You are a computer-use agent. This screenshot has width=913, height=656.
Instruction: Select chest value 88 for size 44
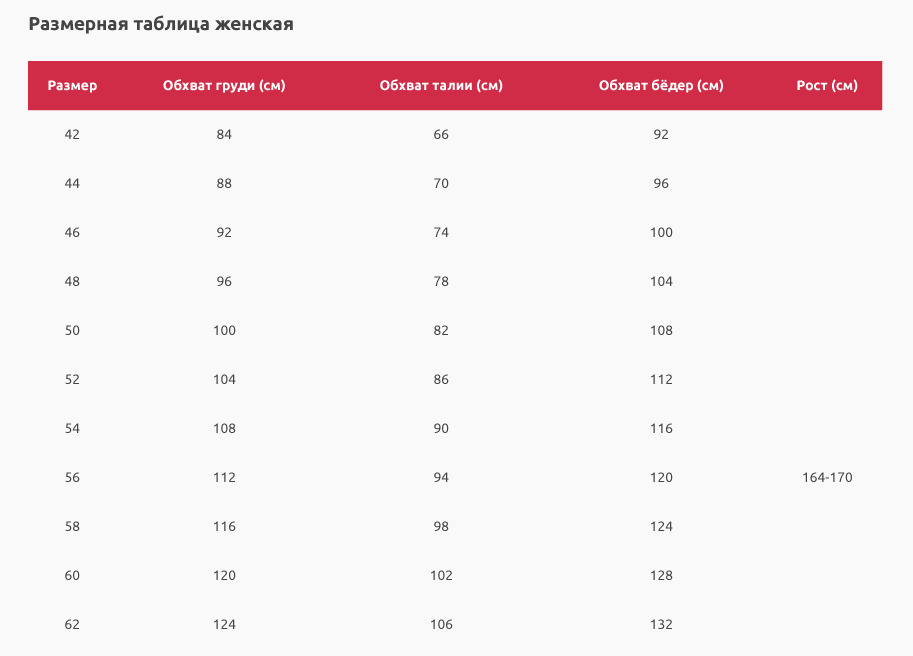(224, 184)
